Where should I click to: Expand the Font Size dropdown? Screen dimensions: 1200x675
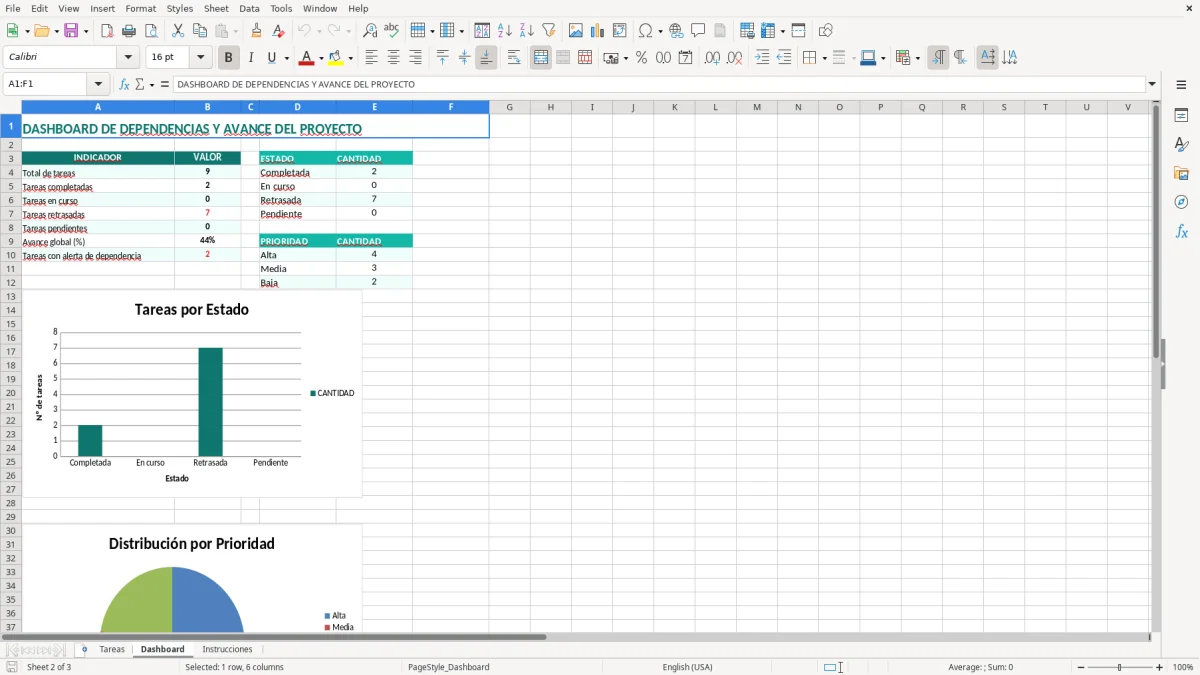tap(201, 58)
